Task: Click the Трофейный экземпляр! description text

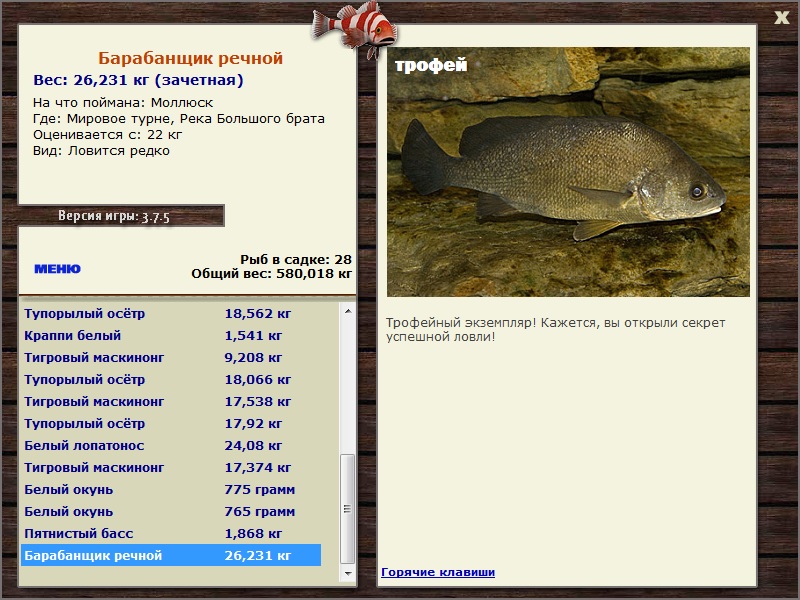Action: coord(555,330)
